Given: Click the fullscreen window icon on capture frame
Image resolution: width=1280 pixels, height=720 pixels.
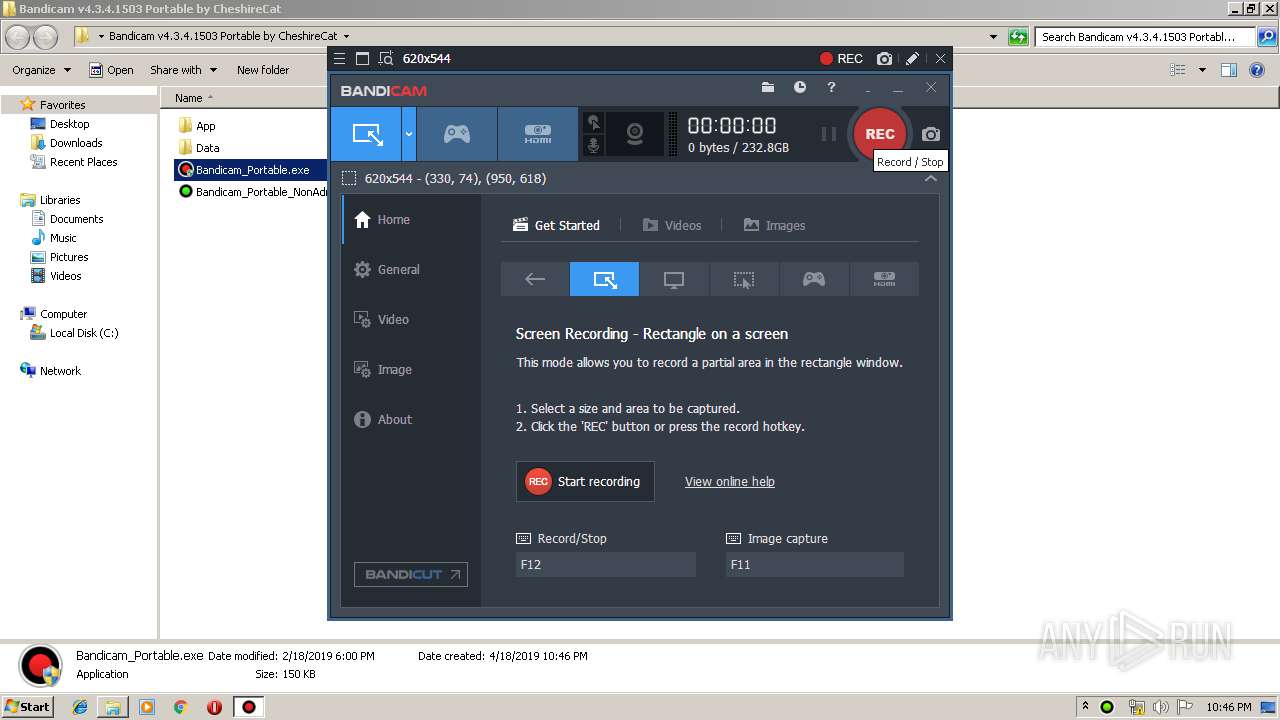Looking at the screenshot, I should (363, 59).
